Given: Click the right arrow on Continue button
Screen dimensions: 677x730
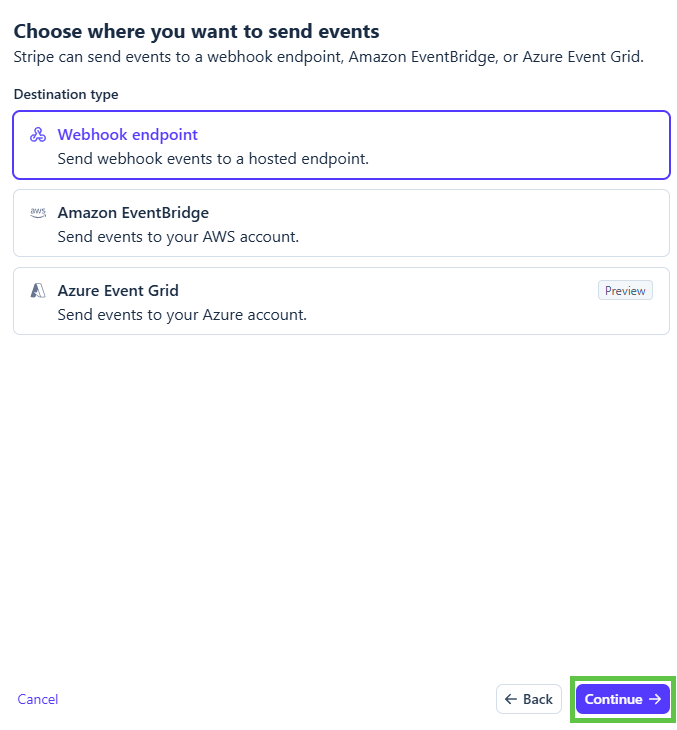Looking at the screenshot, I should click(x=655, y=699).
